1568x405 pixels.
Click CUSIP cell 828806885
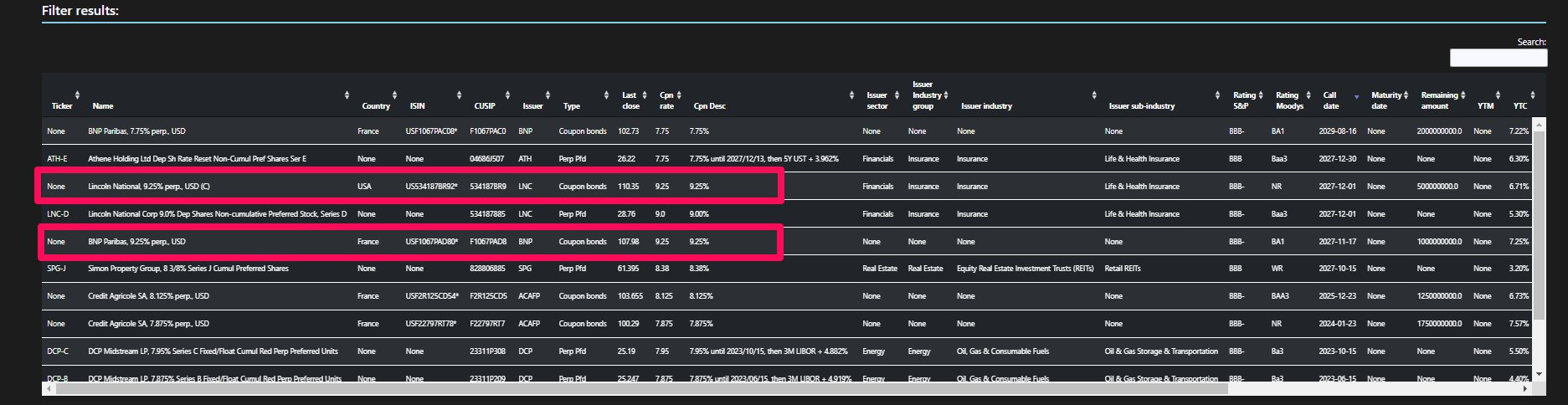pos(488,269)
